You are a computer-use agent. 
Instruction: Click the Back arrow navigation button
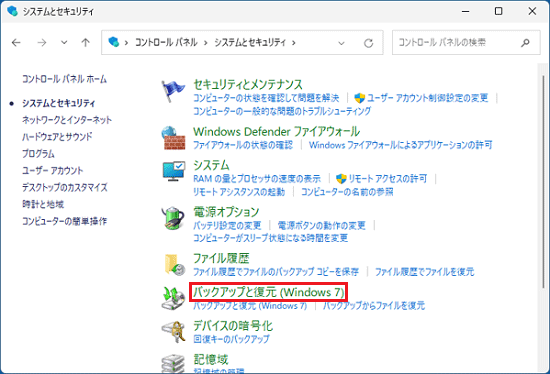point(16,42)
